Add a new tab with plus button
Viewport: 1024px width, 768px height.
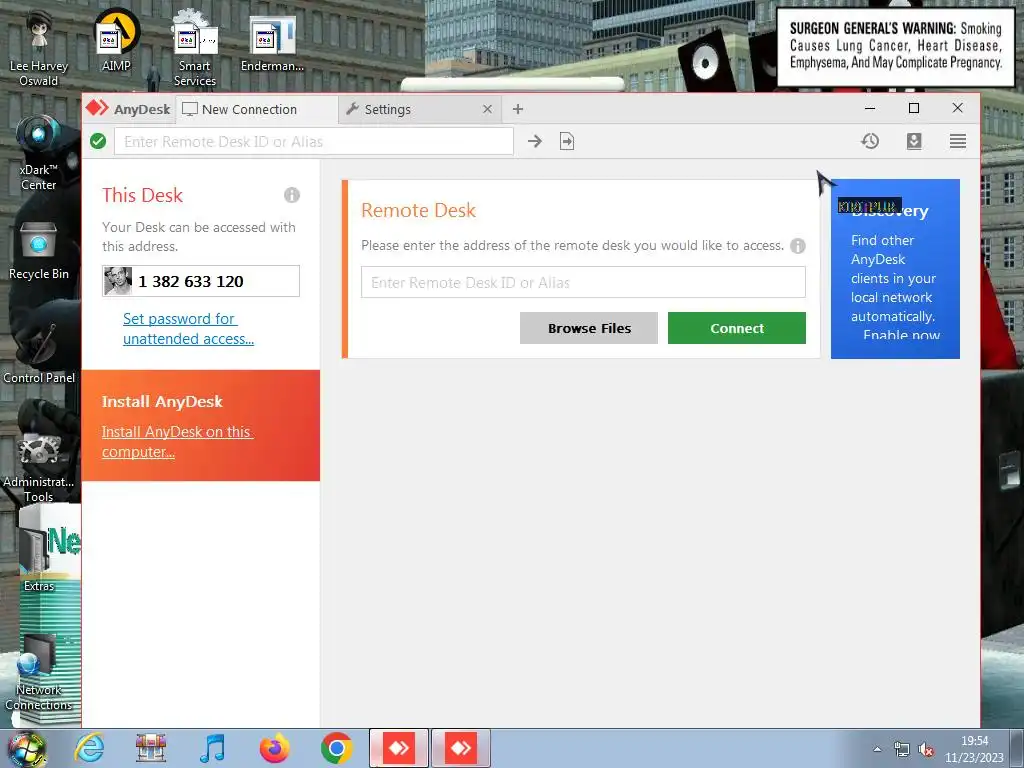(x=518, y=109)
